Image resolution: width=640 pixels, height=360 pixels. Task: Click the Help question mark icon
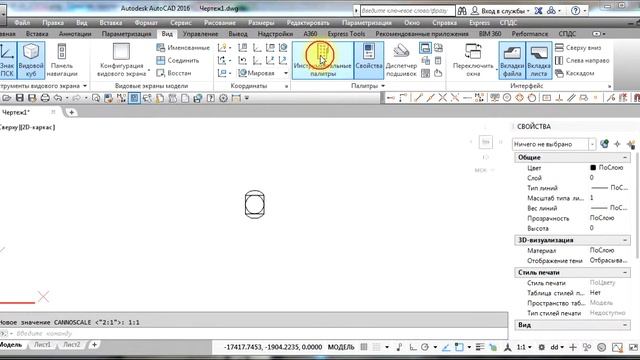tap(575, 11)
